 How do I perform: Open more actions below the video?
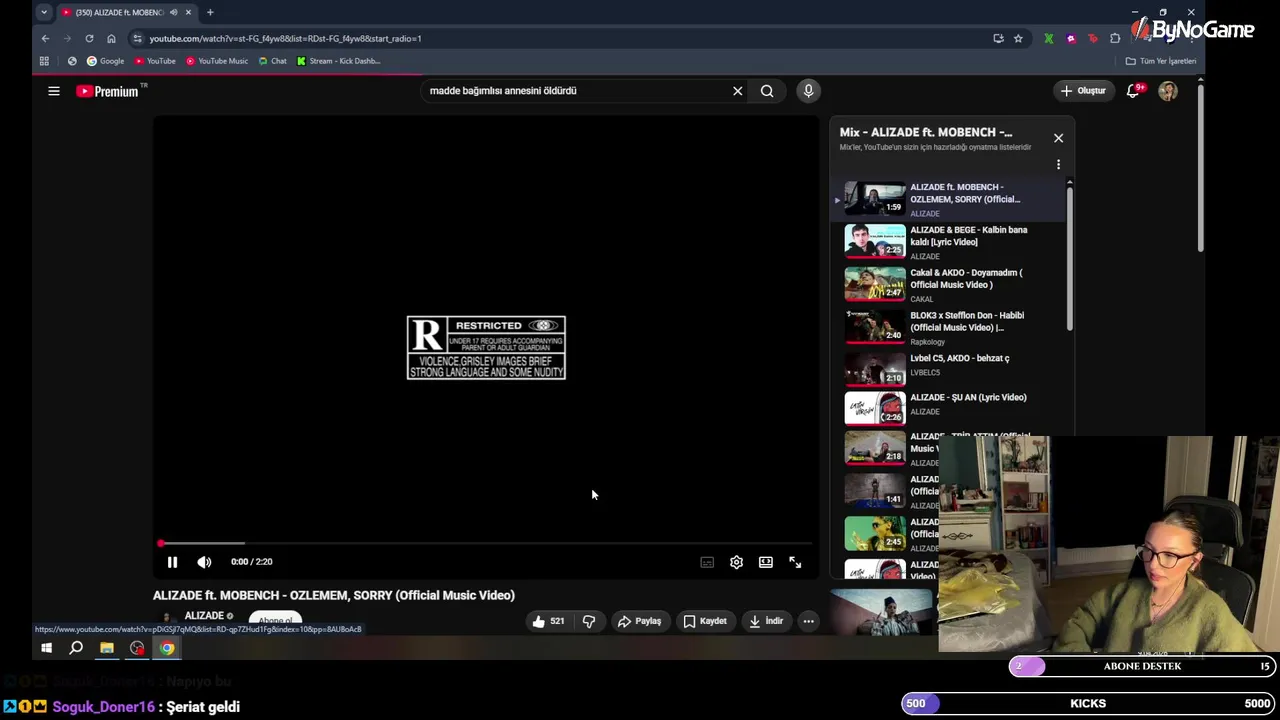click(808, 621)
